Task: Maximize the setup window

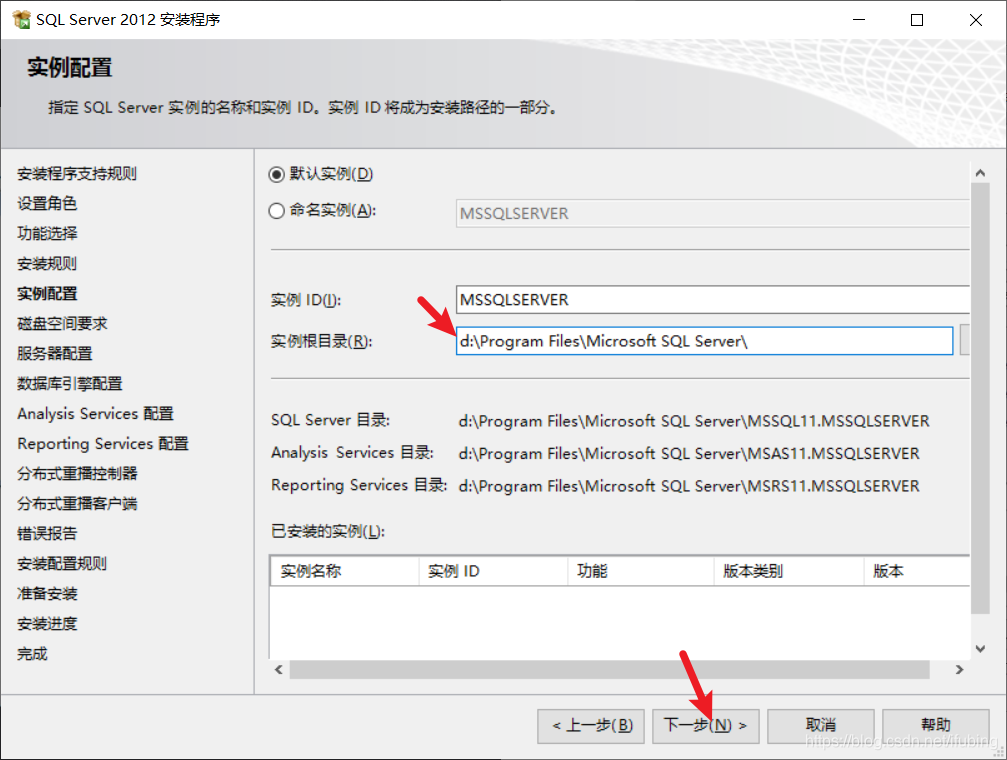Action: coord(917,20)
